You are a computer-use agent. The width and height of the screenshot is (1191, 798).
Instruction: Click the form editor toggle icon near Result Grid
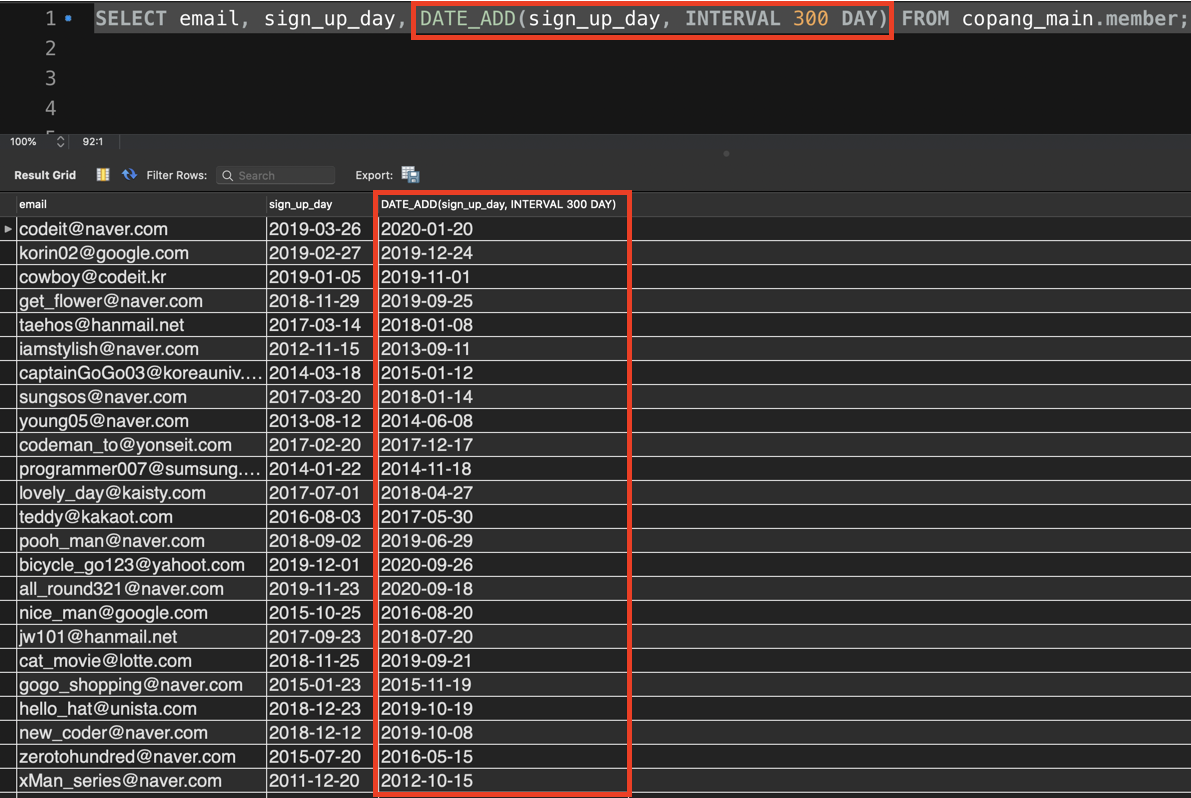click(x=103, y=175)
